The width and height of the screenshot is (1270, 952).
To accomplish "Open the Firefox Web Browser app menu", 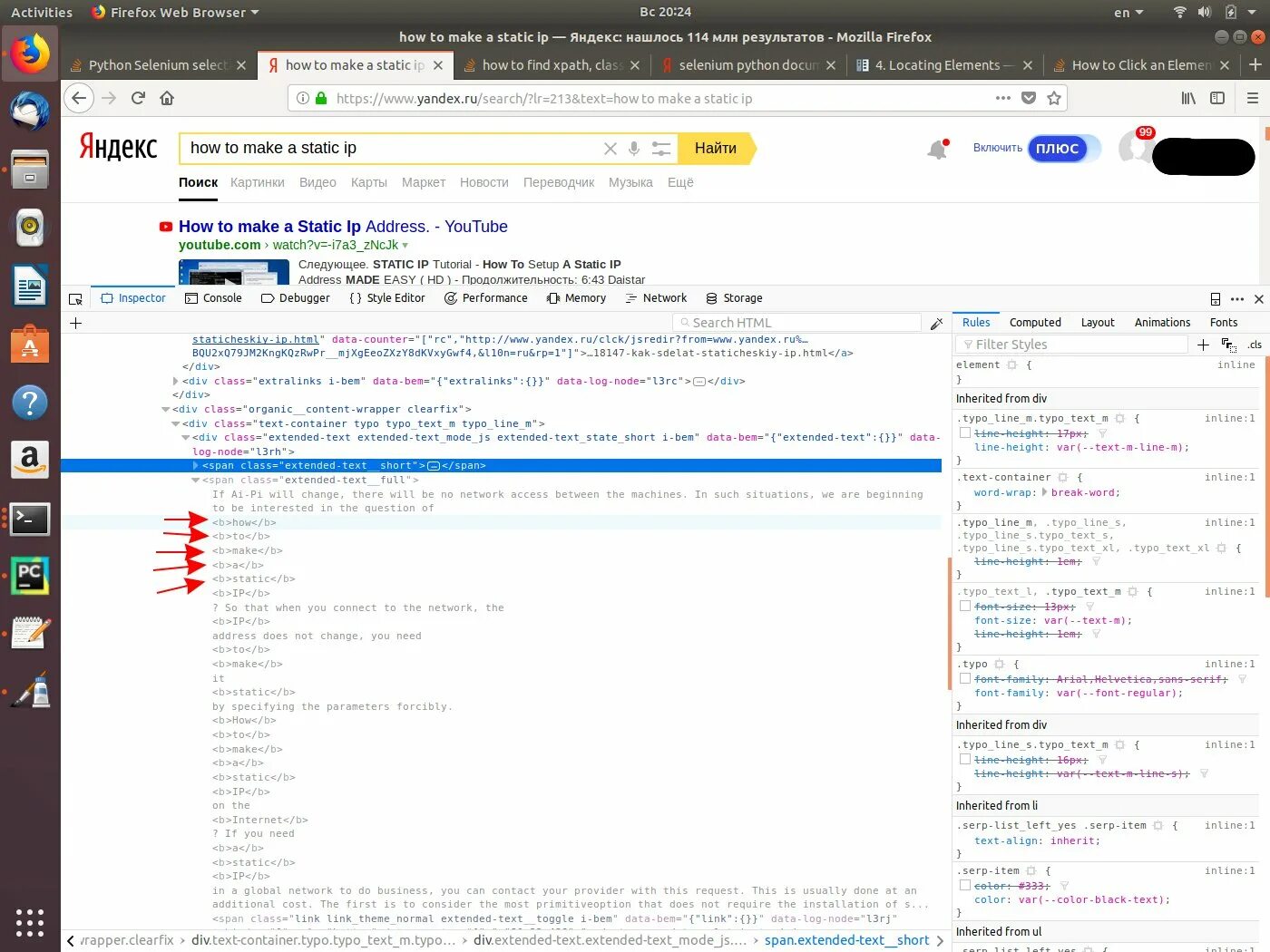I will pos(175,12).
